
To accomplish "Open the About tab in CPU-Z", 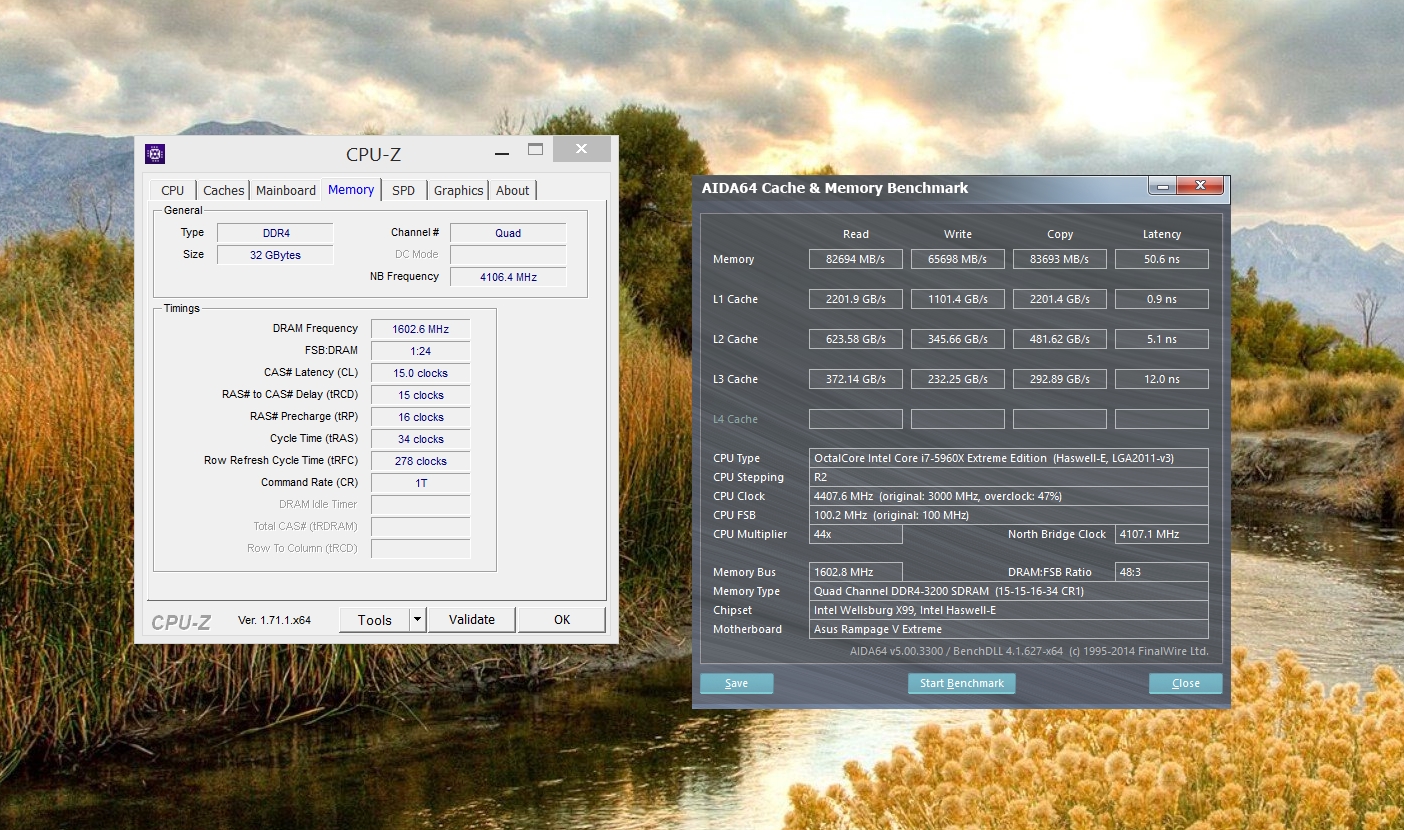I will coord(513,190).
